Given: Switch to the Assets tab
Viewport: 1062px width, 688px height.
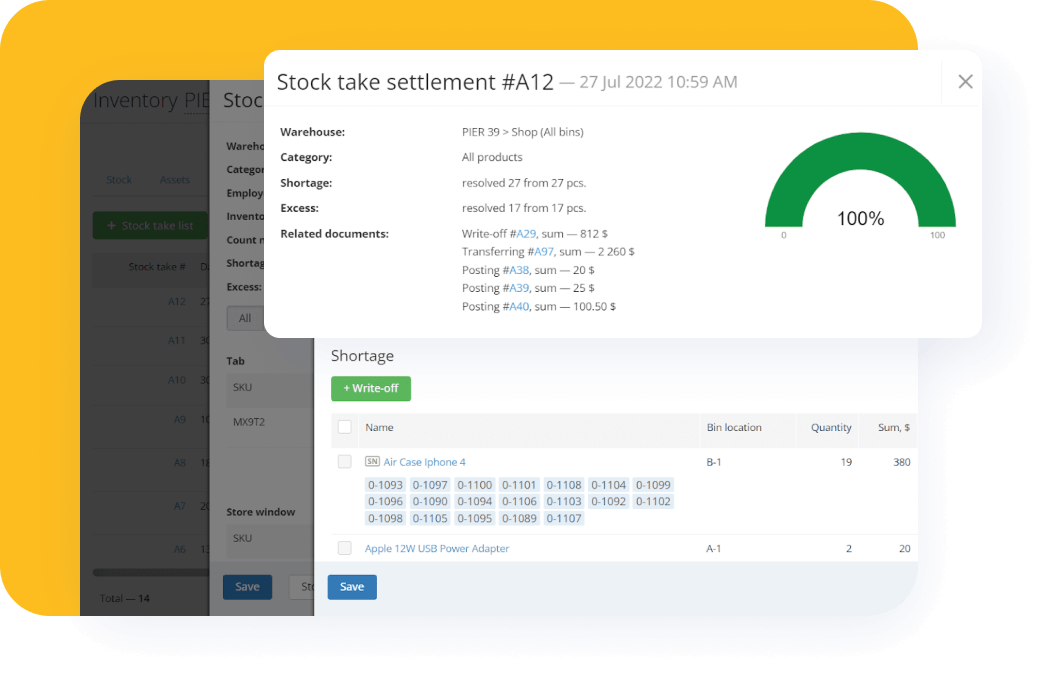Looking at the screenshot, I should pyautogui.click(x=175, y=179).
